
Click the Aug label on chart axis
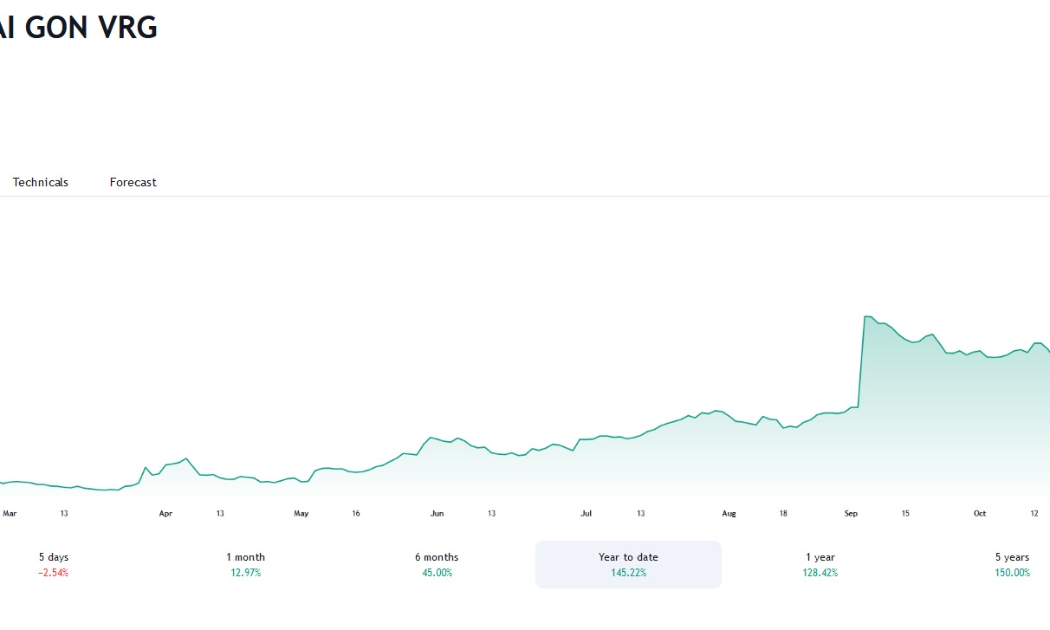click(x=729, y=514)
